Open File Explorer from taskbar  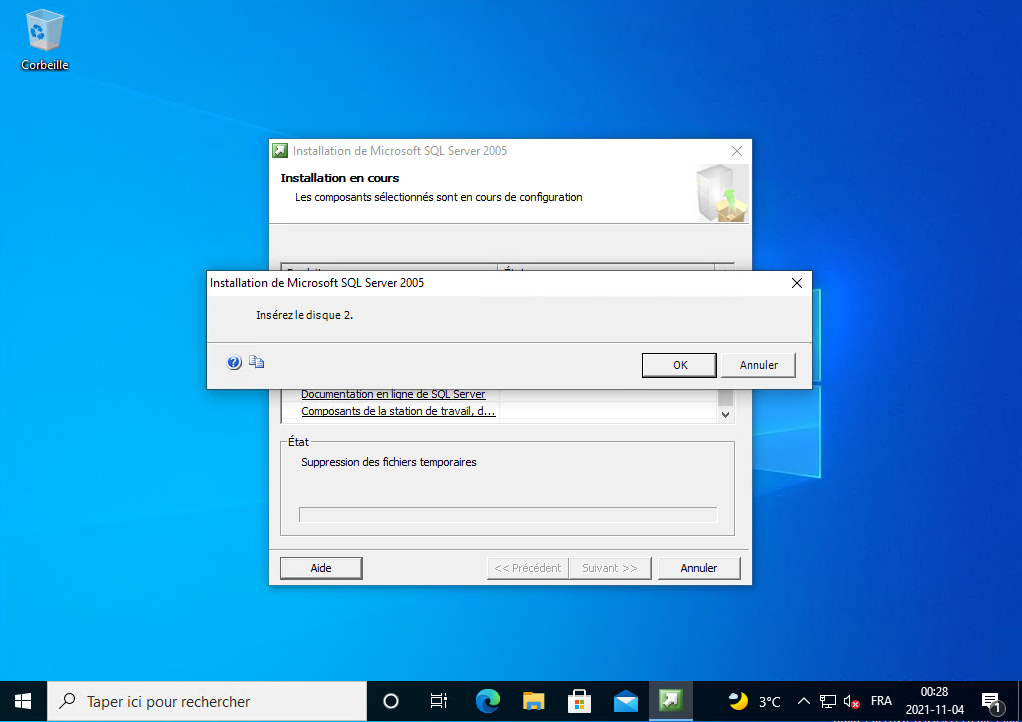click(x=533, y=701)
